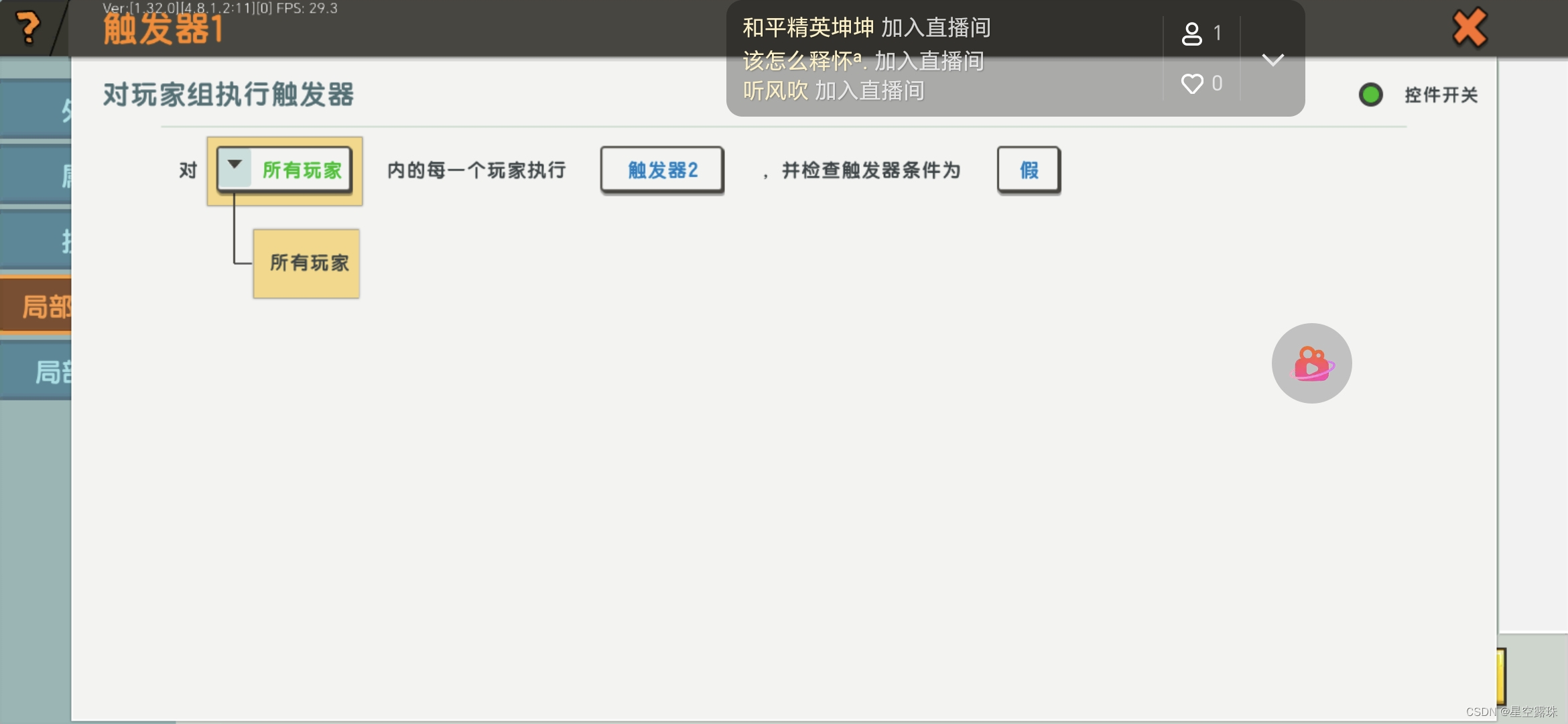
Task: Click the 触发器2 button
Action: pyautogui.click(x=662, y=170)
